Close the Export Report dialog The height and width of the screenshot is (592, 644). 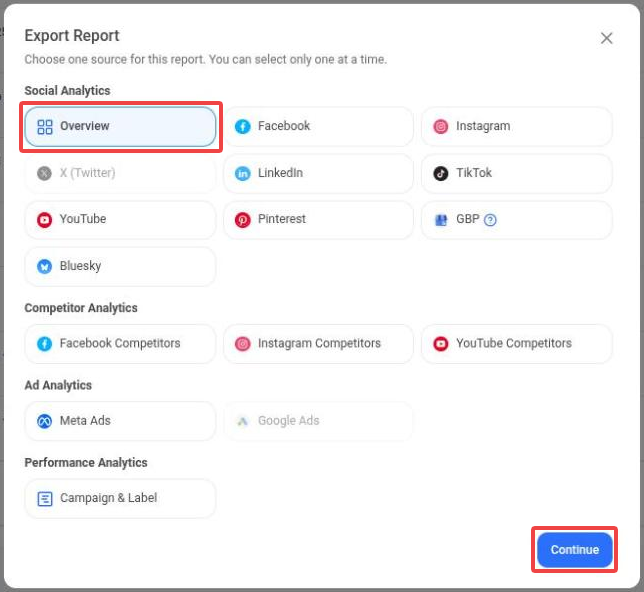pos(607,38)
